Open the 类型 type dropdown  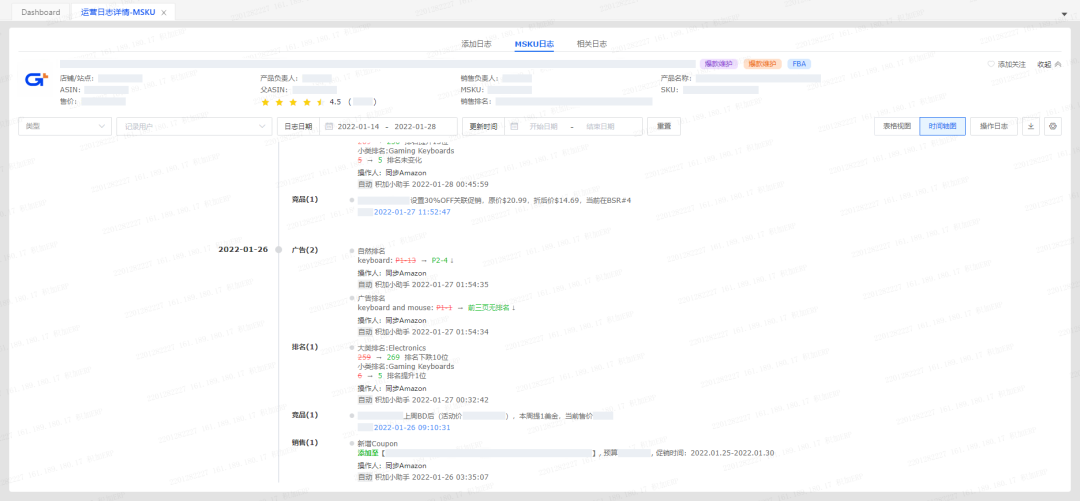pyautogui.click(x=66, y=127)
